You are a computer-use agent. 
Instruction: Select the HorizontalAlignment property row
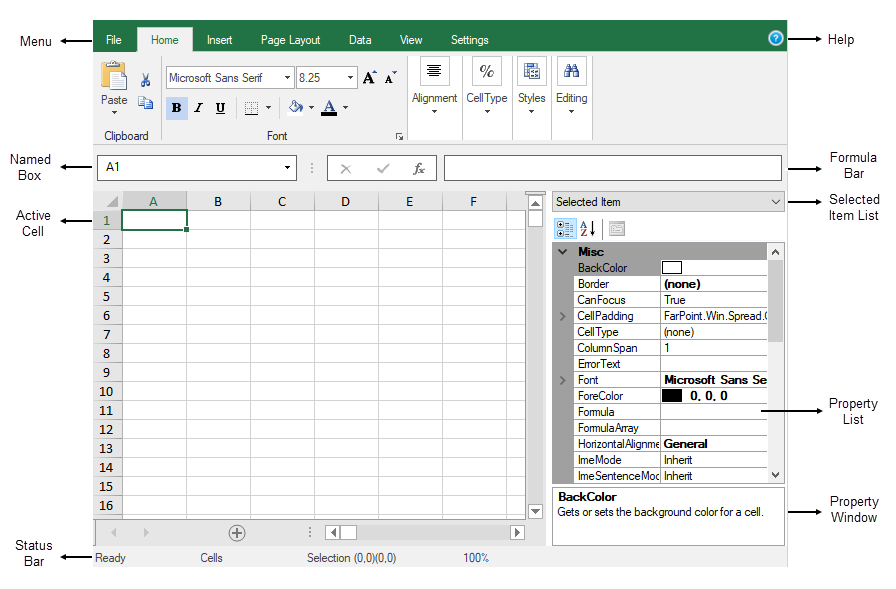click(671, 444)
